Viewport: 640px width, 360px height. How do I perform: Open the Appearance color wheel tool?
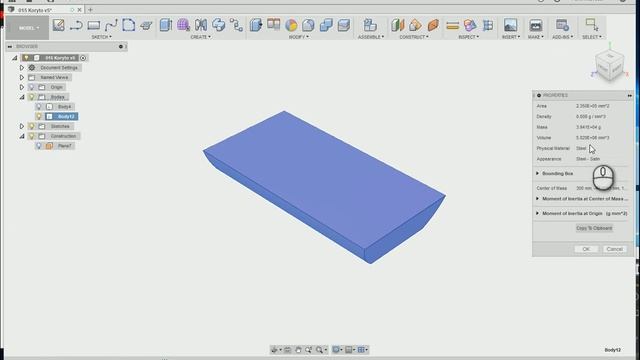click(x=291, y=25)
